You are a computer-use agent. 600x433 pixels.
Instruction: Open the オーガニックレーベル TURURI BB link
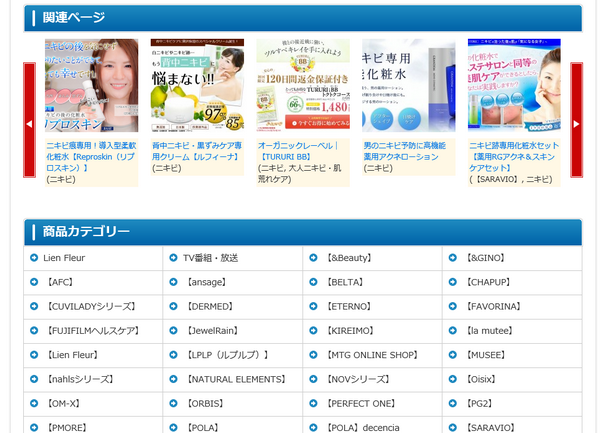click(302, 151)
